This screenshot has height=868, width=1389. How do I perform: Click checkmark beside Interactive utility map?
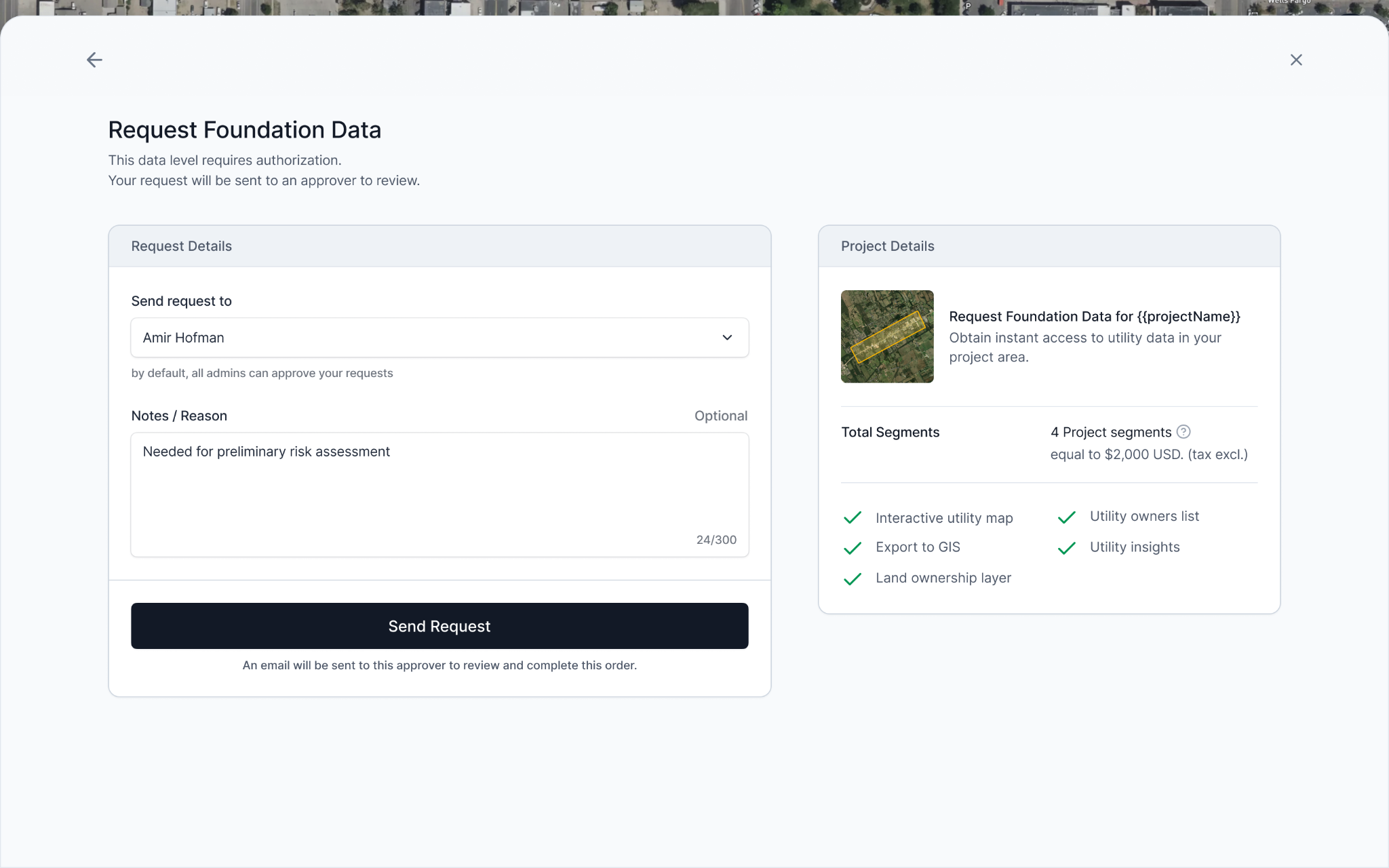(853, 518)
